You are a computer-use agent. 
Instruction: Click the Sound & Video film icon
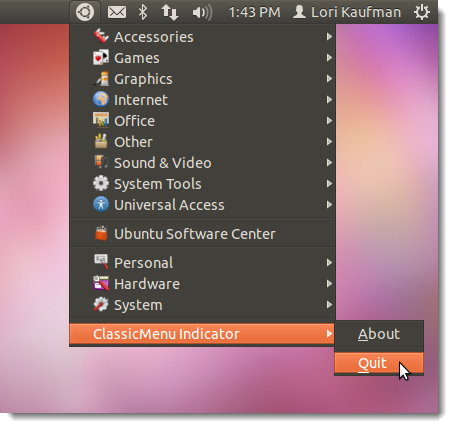(x=101, y=163)
